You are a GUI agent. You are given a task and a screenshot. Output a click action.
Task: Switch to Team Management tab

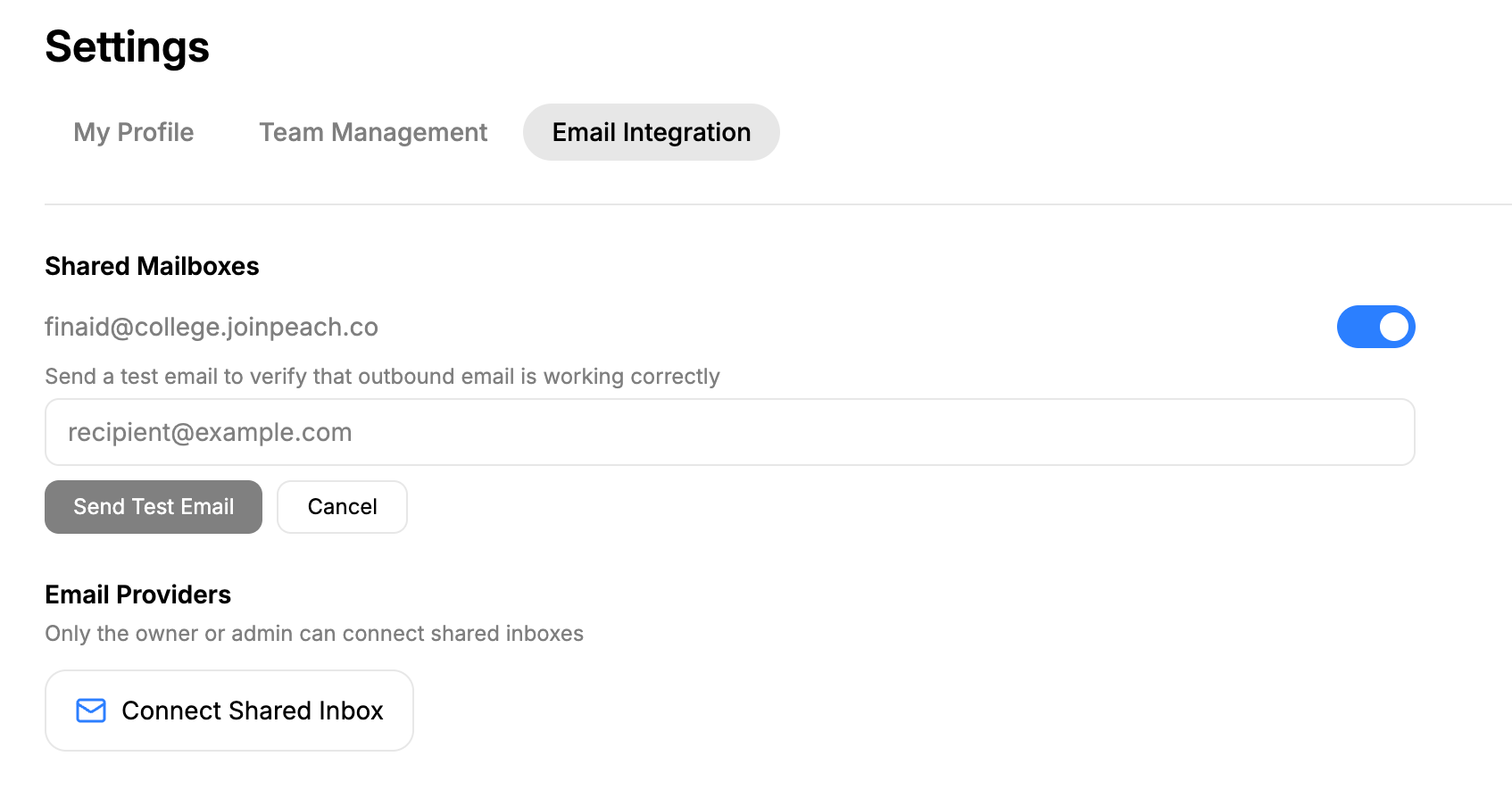tap(373, 132)
